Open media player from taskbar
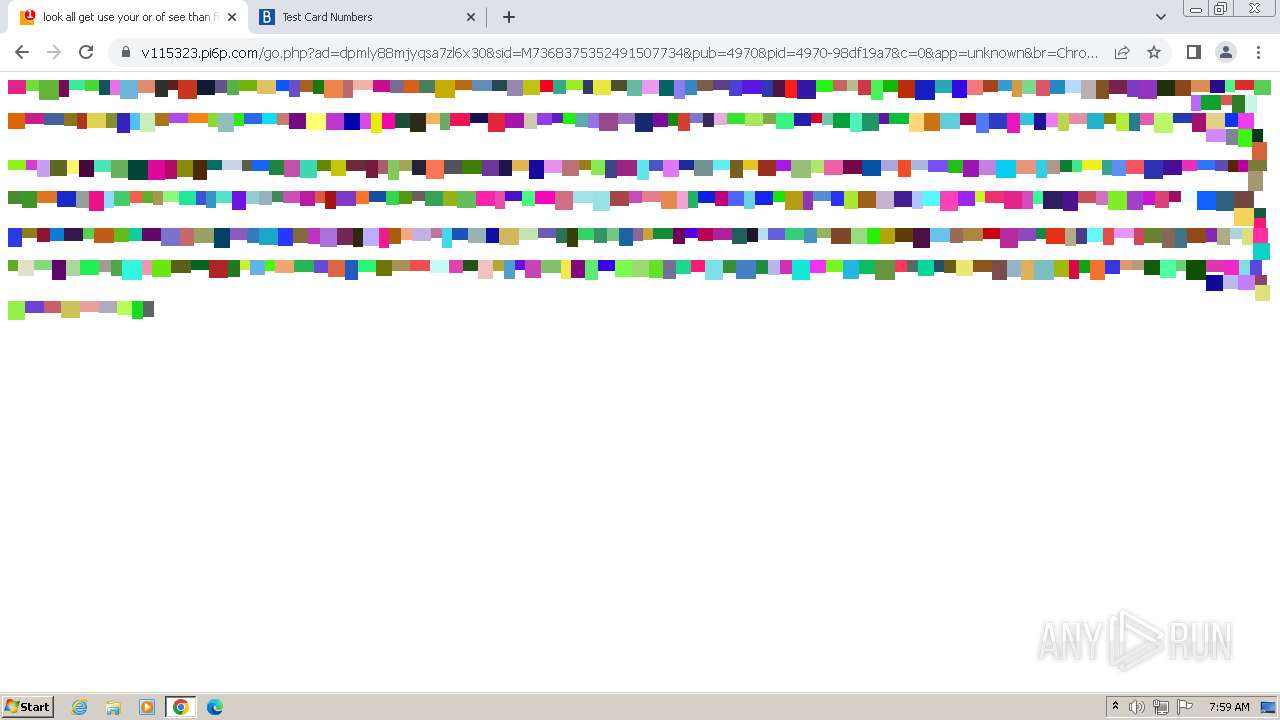Screen dimensions: 1280x720 coord(147,707)
